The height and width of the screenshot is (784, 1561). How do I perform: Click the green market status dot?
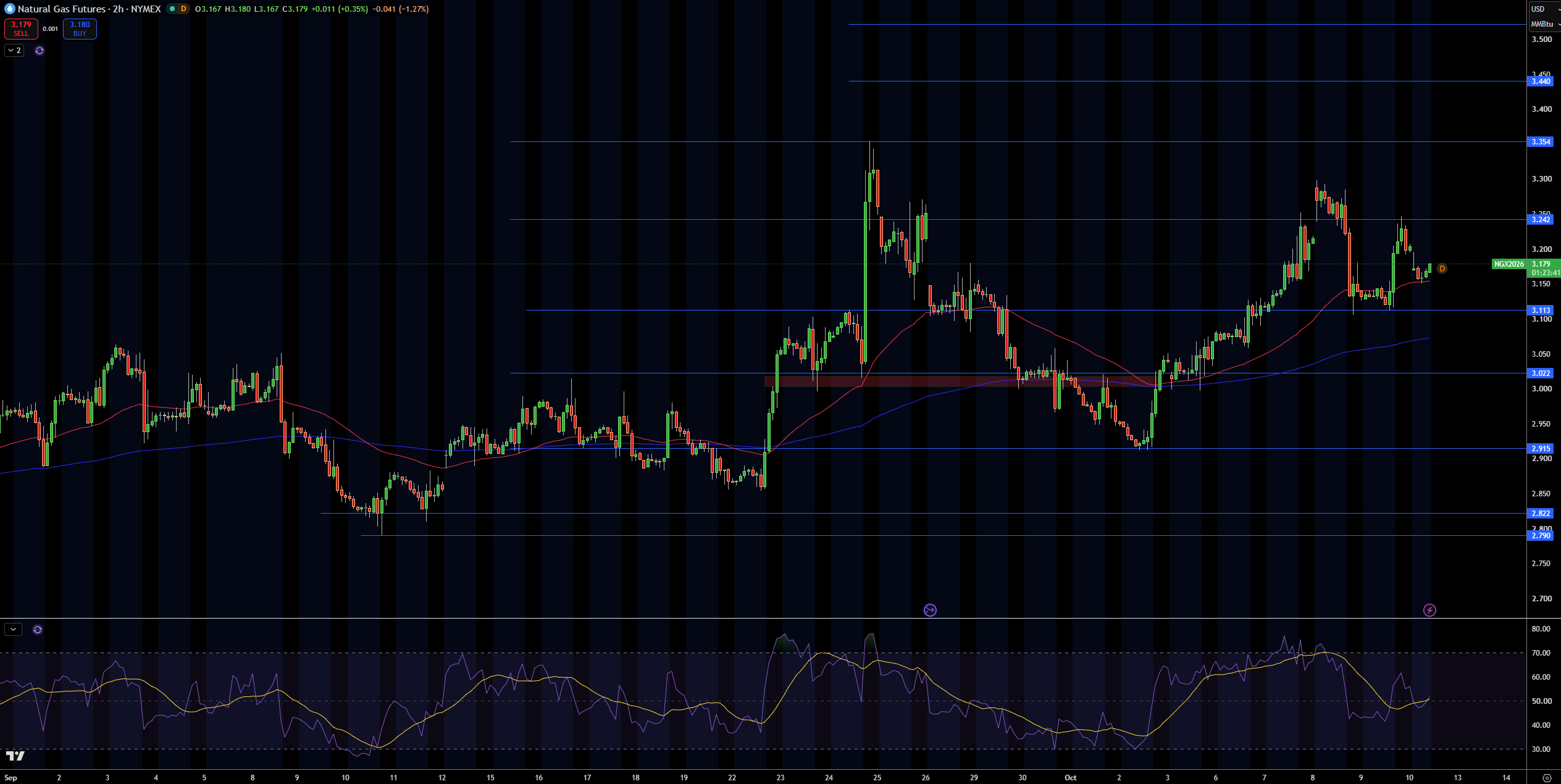click(172, 9)
